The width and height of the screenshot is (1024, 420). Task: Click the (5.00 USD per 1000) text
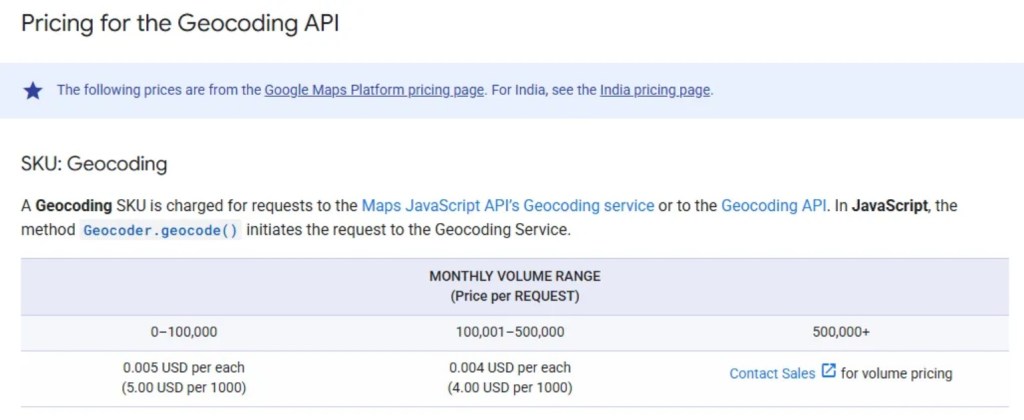coord(183,387)
